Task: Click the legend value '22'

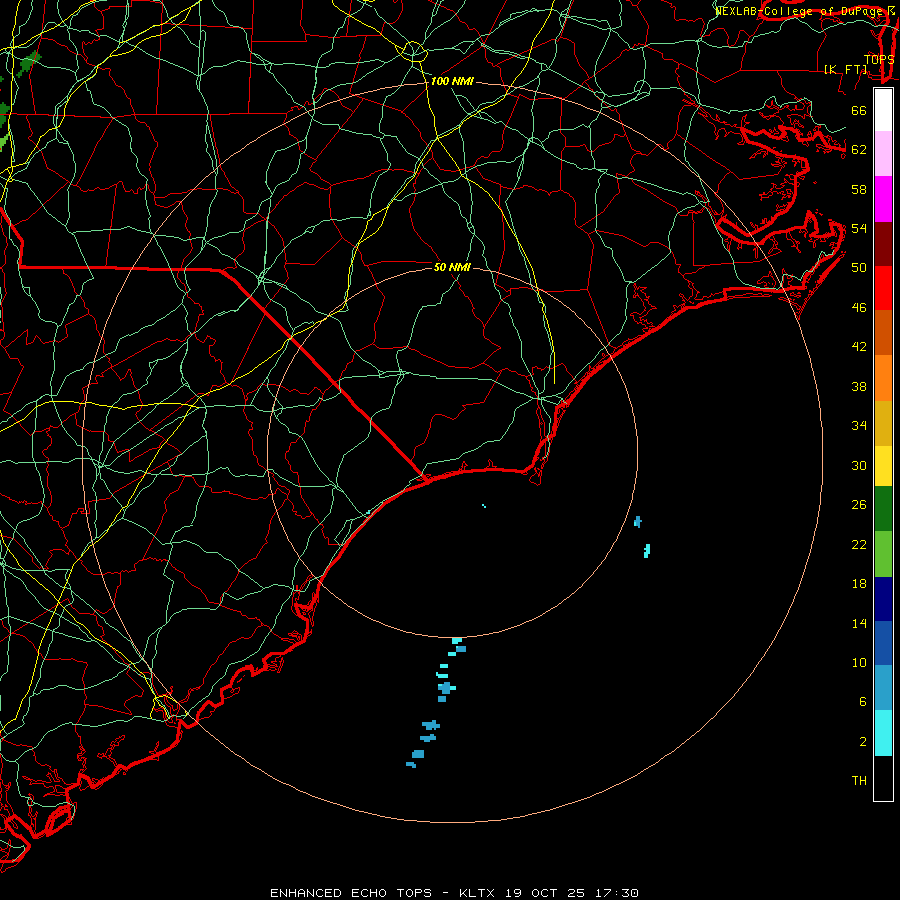Action: click(859, 545)
